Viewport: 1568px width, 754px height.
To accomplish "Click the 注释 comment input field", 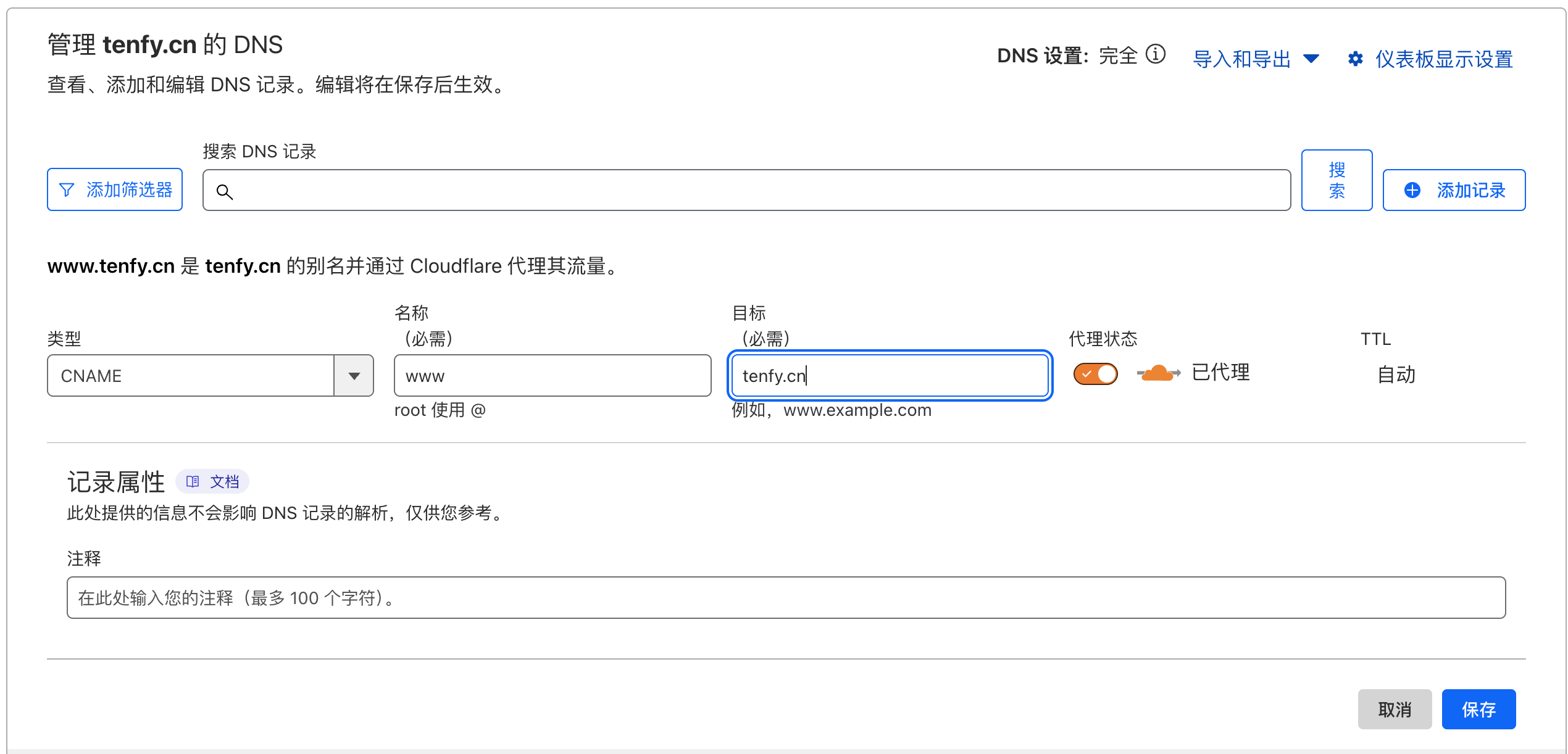I will point(786,597).
